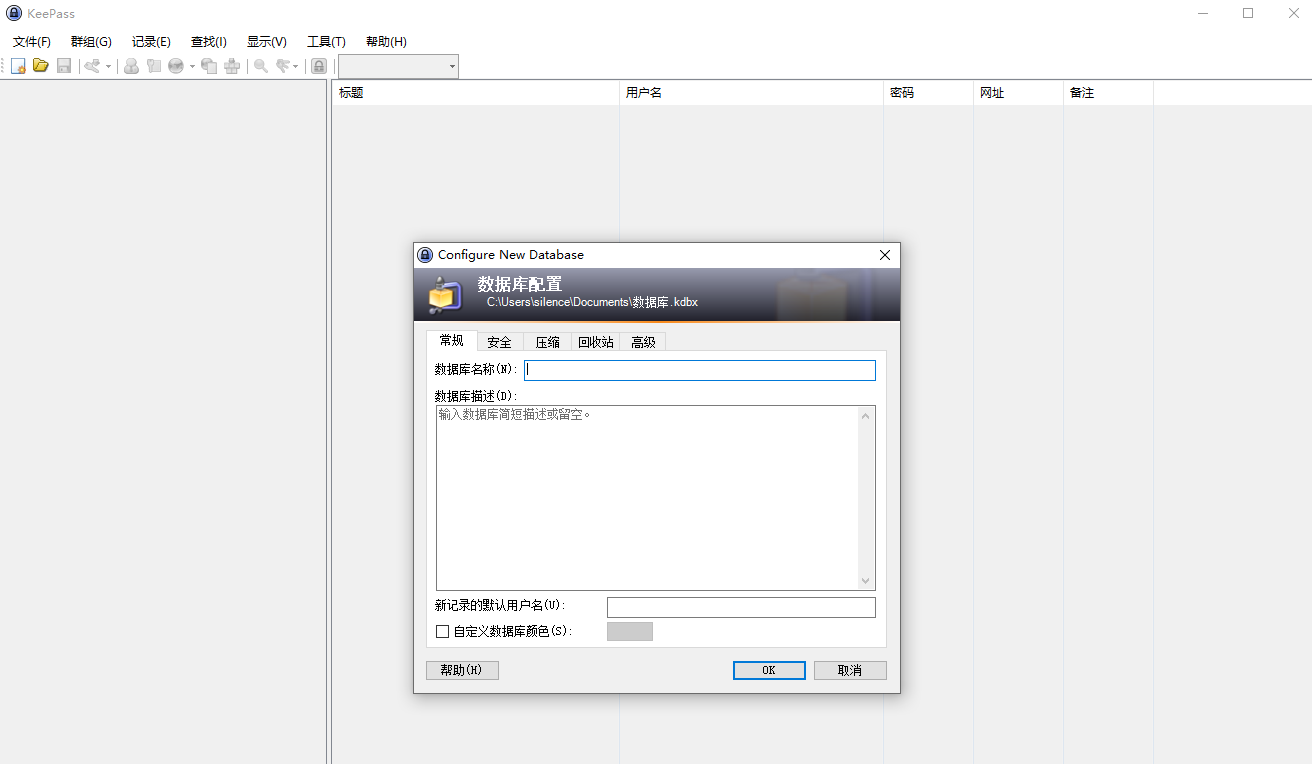Click the Copy password toolbar icon
The image size is (1312, 764).
154,66
